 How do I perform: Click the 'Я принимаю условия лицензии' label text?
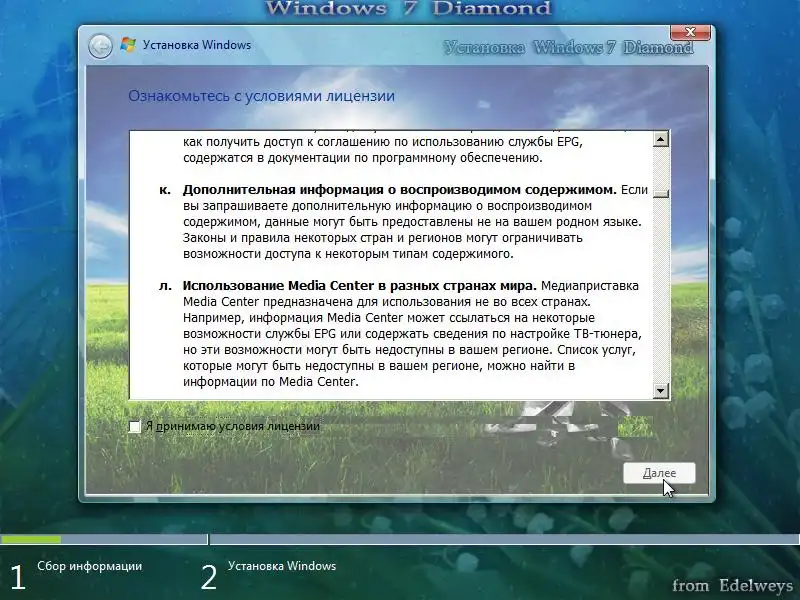(233, 427)
